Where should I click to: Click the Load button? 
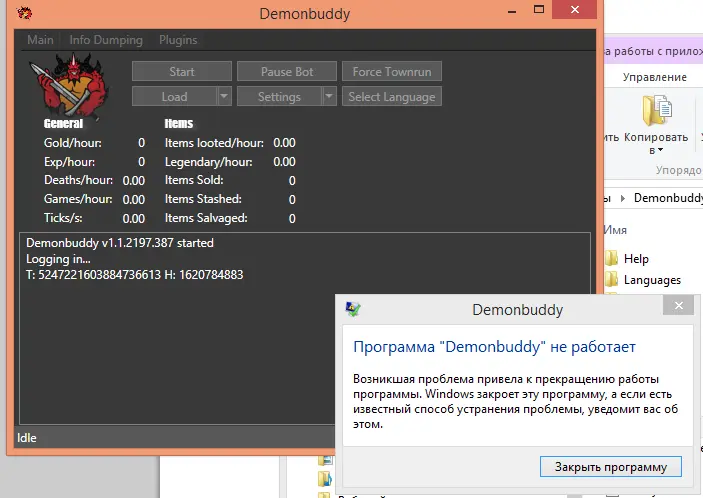pyautogui.click(x=174, y=96)
